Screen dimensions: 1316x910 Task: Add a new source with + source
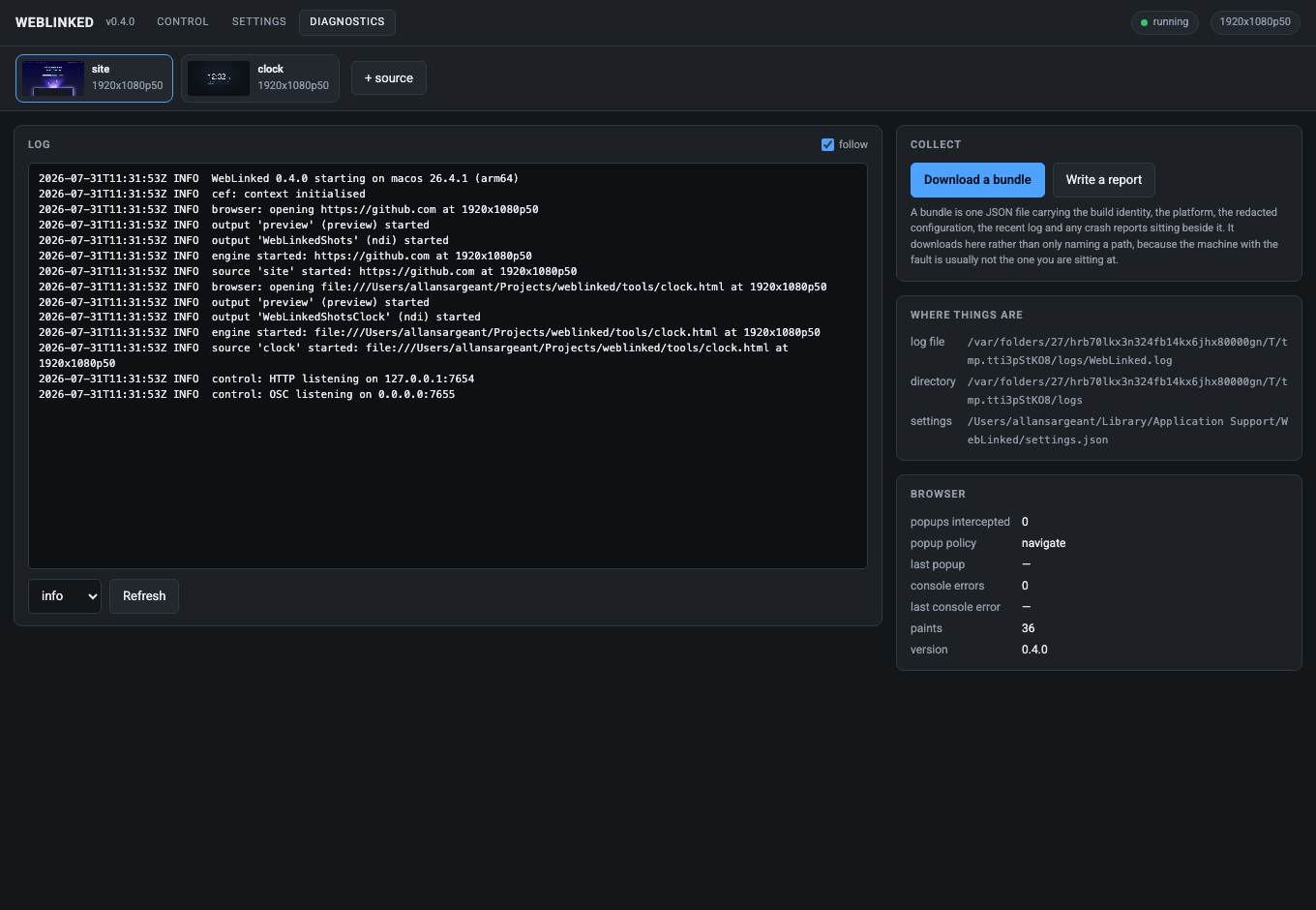point(388,78)
